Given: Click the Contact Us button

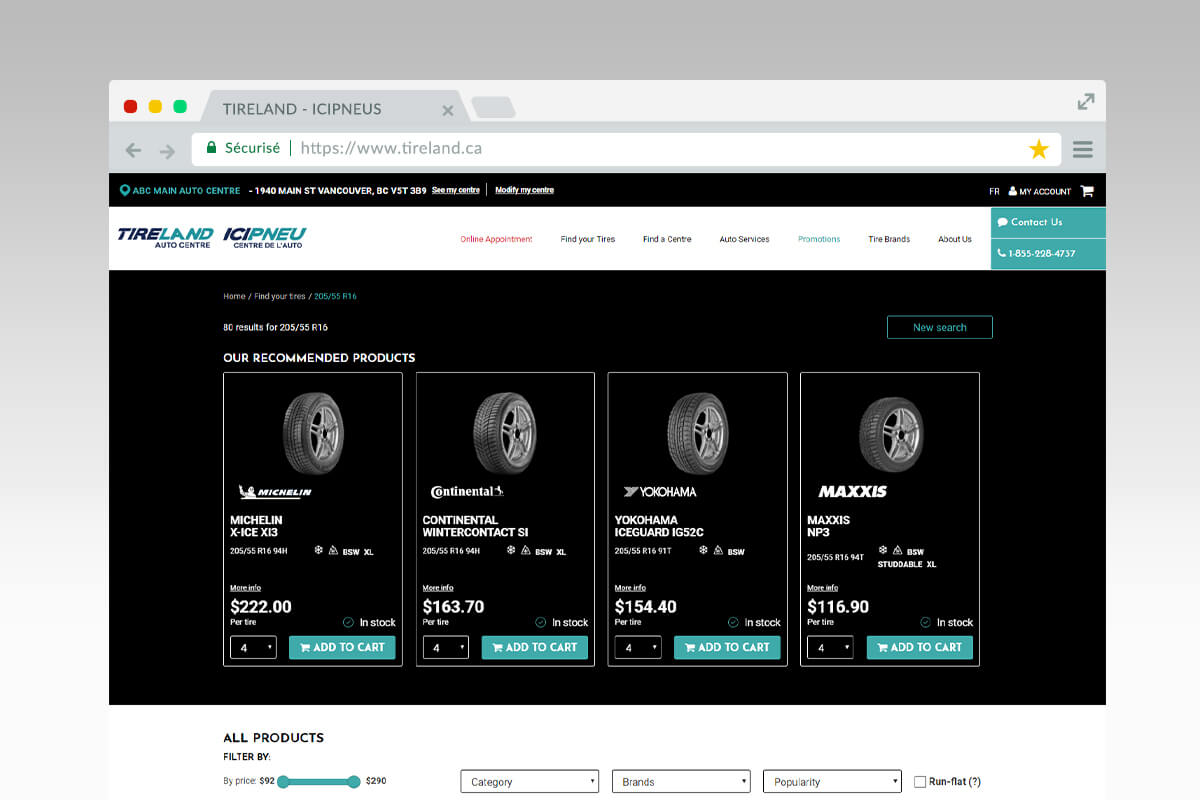Looking at the screenshot, I should (1048, 222).
